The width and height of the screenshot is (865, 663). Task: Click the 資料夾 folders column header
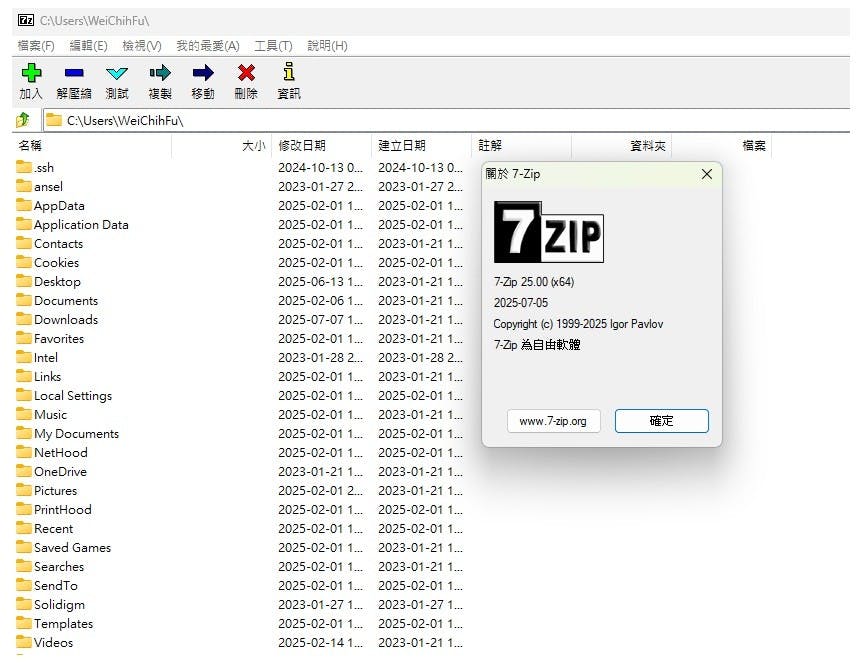click(x=621, y=146)
